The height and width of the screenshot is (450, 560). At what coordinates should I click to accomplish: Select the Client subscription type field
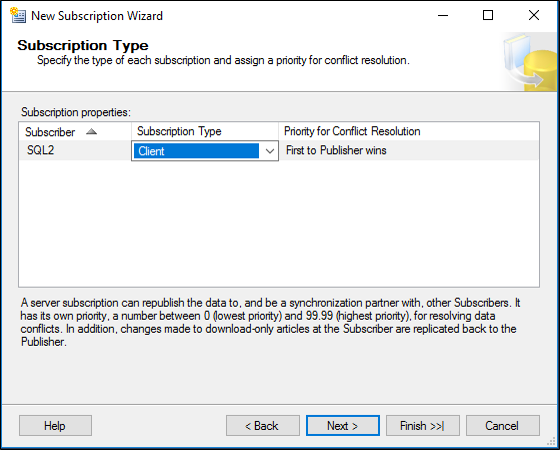(x=205, y=151)
